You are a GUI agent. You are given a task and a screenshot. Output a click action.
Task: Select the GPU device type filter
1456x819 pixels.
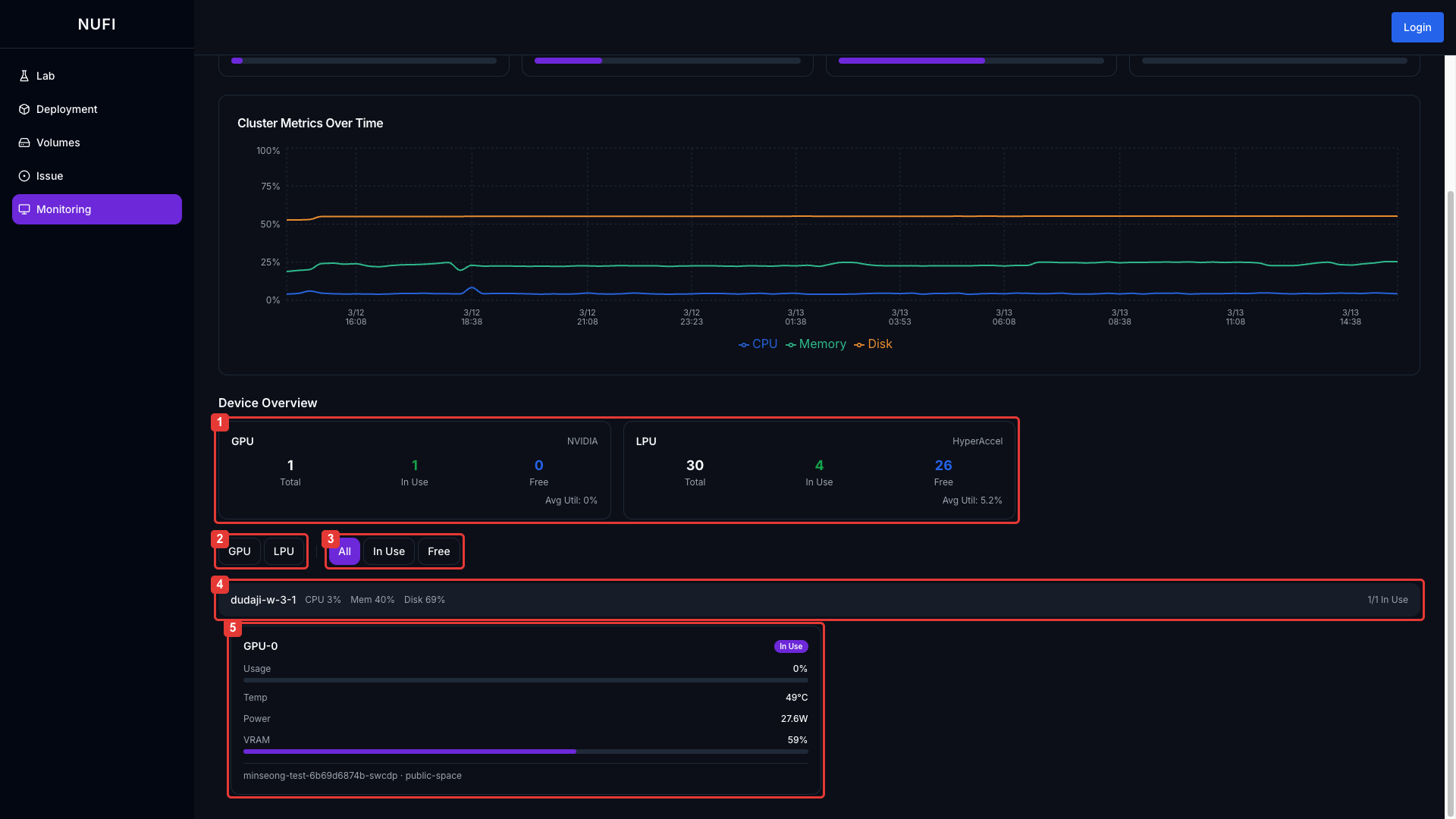pyautogui.click(x=240, y=551)
